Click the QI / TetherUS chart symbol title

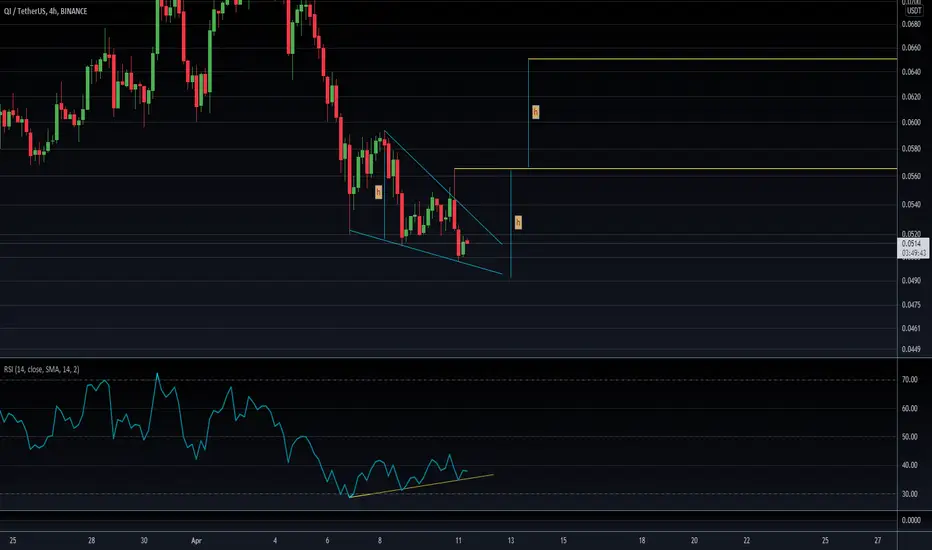click(x=45, y=11)
